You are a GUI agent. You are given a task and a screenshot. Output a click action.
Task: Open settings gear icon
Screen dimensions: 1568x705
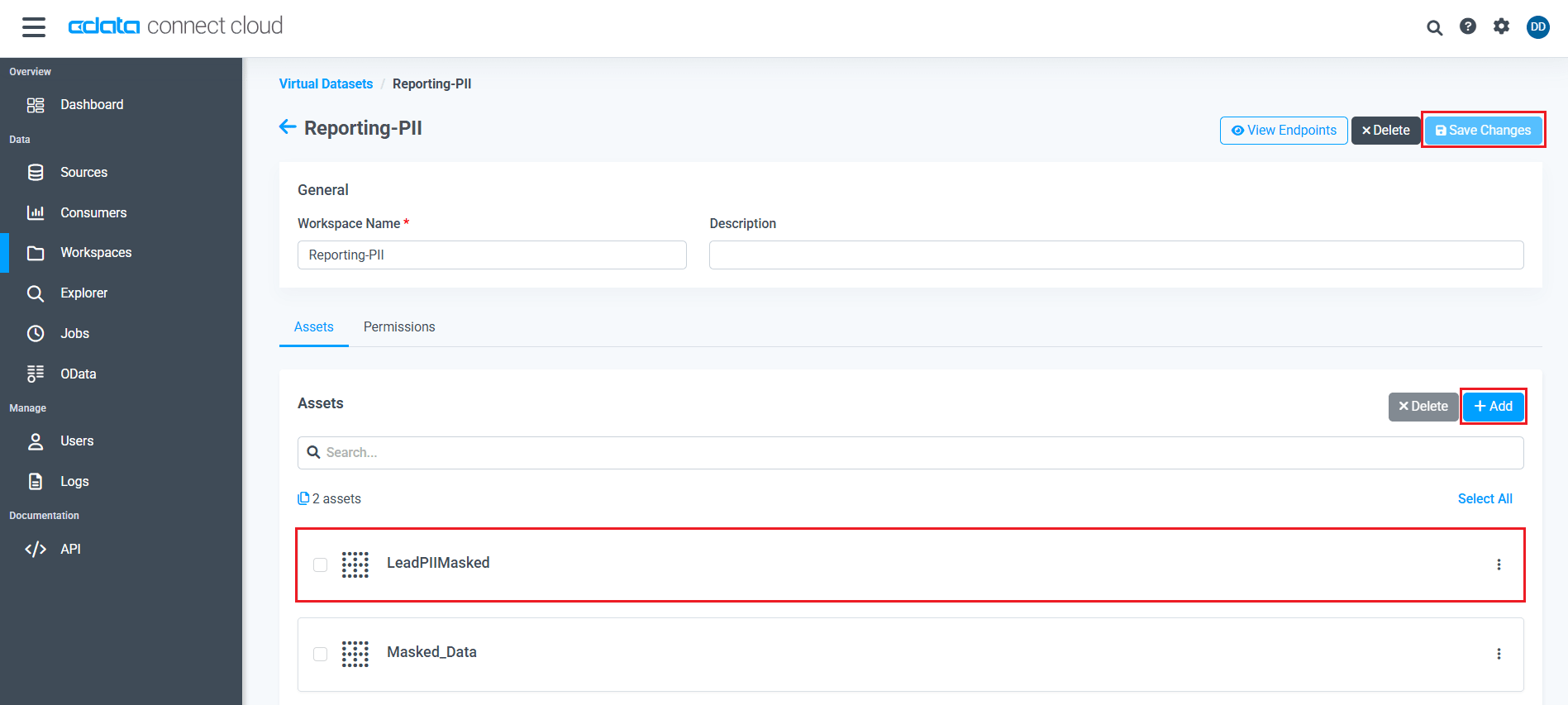click(x=1501, y=26)
